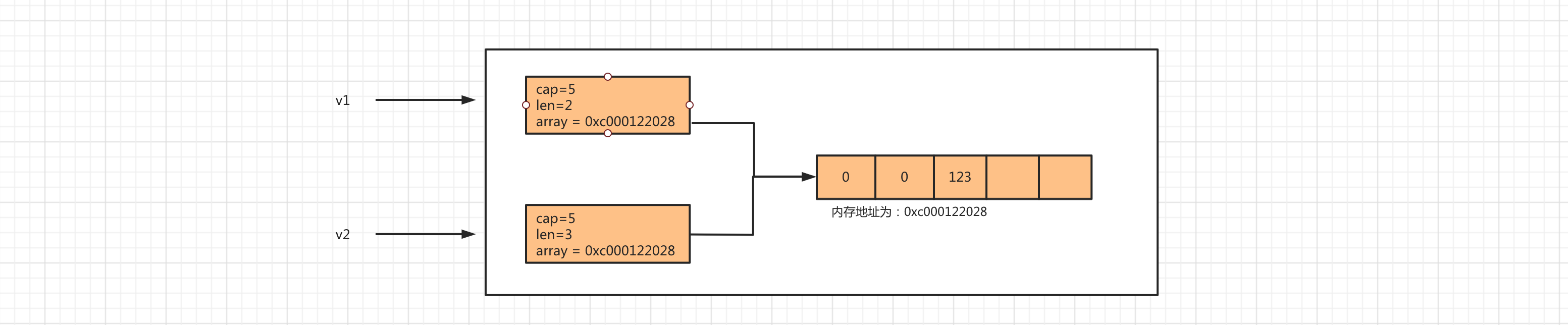Select the arrow from v1 to container
Screen dimensions: 1568x325
click(425, 100)
